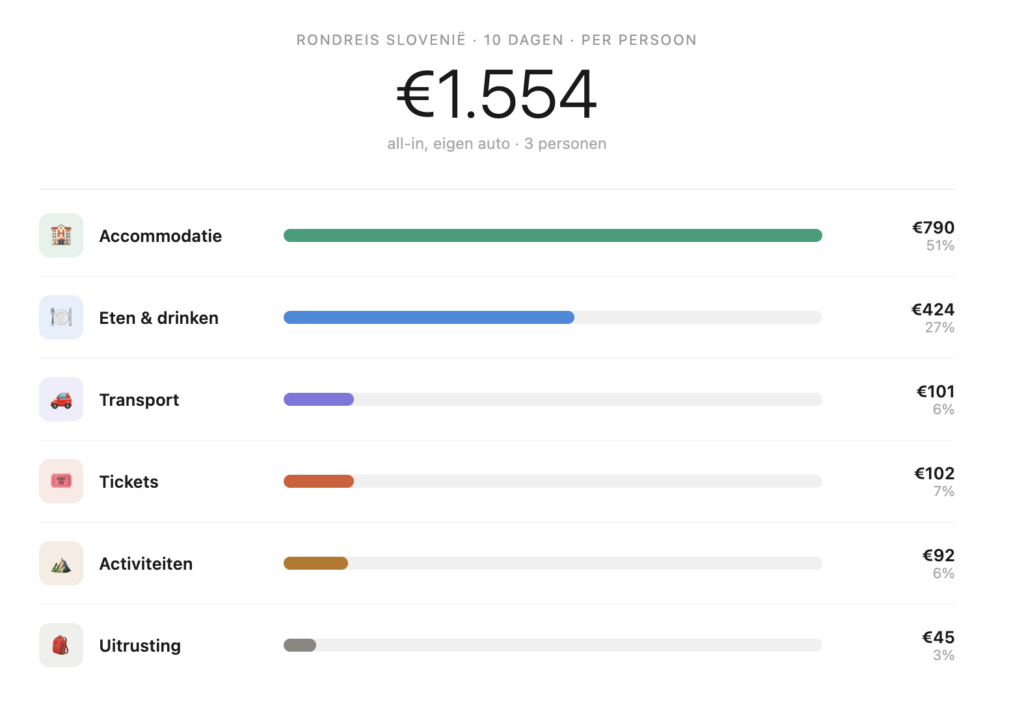Select the Eten & drinken label

click(159, 318)
